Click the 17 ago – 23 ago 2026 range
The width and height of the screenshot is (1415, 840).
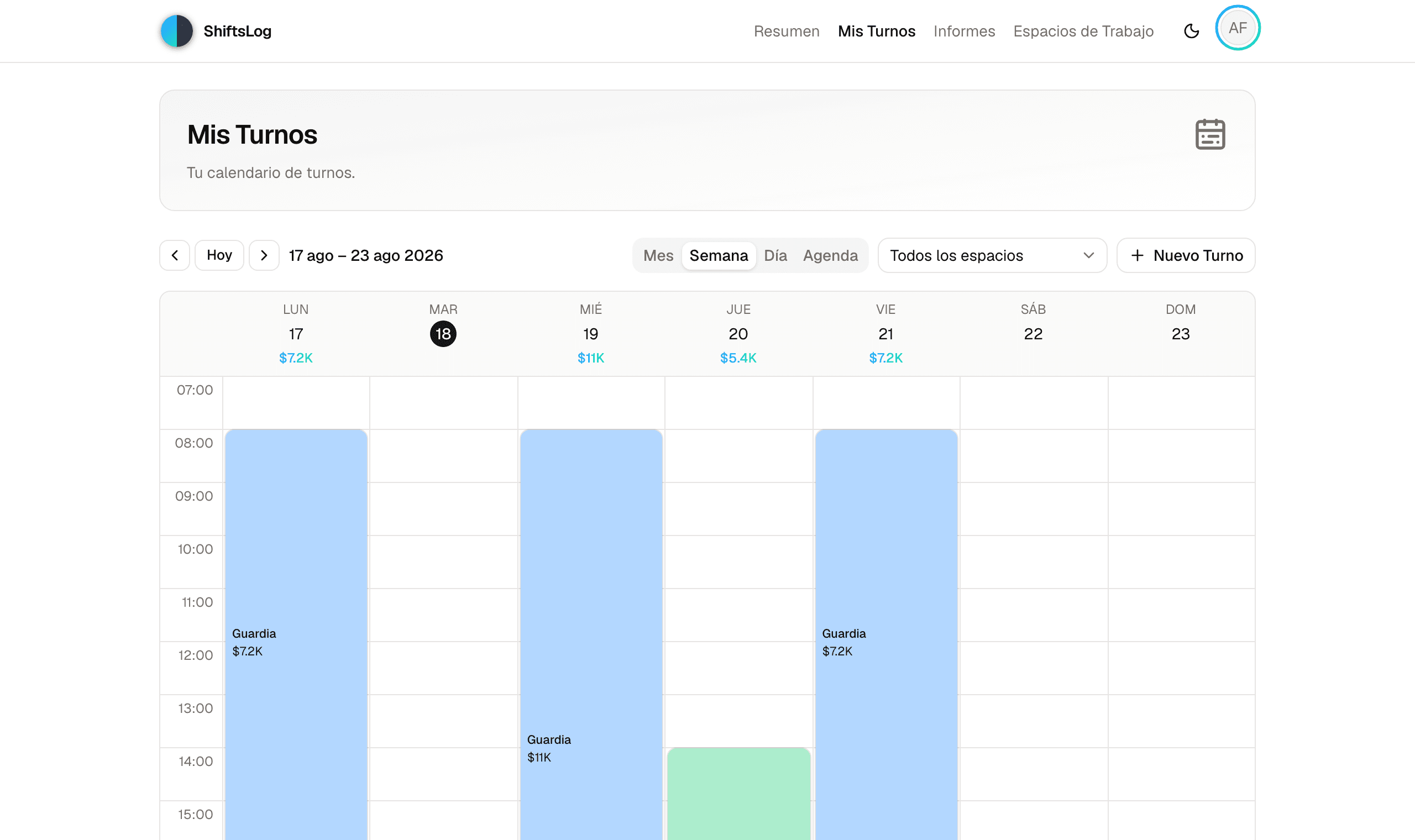coord(366,255)
